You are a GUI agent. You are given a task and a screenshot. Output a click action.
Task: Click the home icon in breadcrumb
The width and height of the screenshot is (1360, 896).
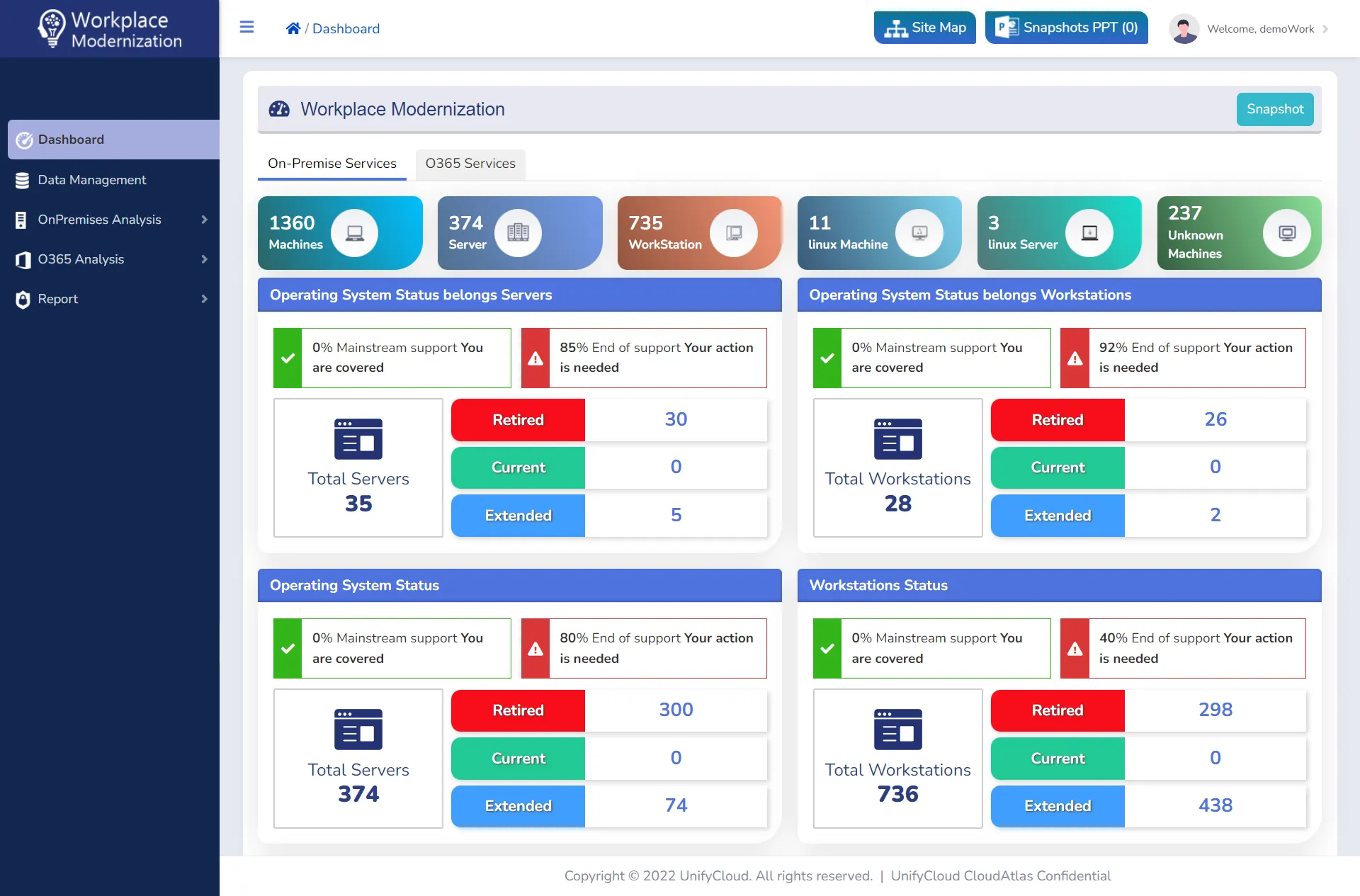coord(293,28)
